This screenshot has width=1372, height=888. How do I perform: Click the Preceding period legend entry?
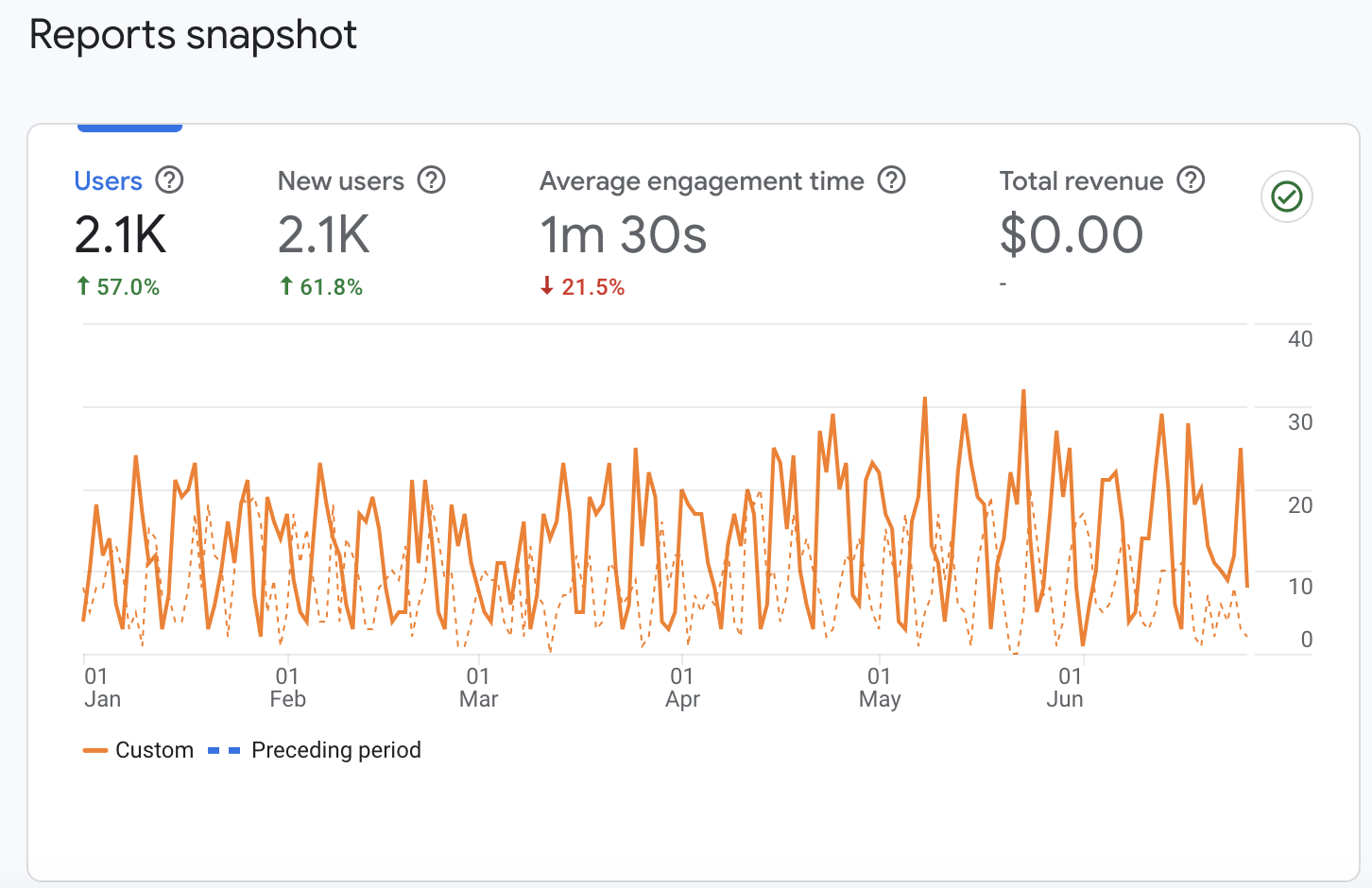point(315,750)
